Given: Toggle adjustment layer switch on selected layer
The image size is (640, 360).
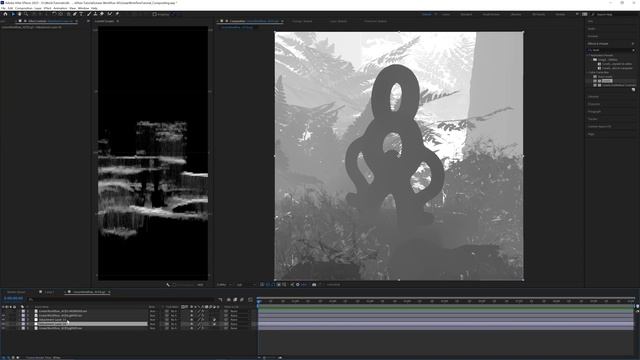Looking at the screenshot, I should 214,324.
